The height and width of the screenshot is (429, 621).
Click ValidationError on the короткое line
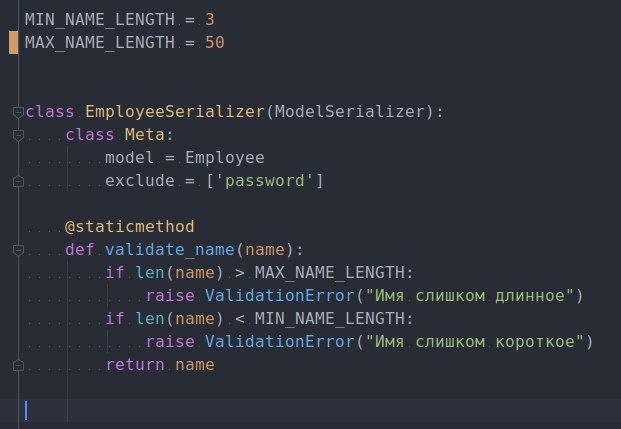(280, 341)
